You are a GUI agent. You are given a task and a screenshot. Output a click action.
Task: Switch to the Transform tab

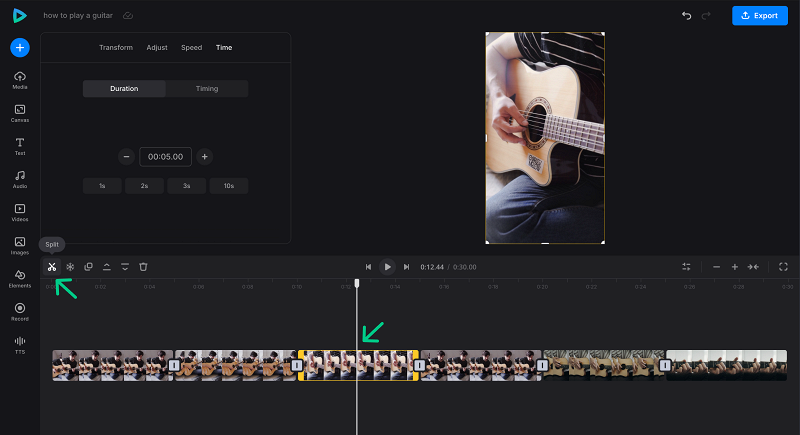pos(116,47)
